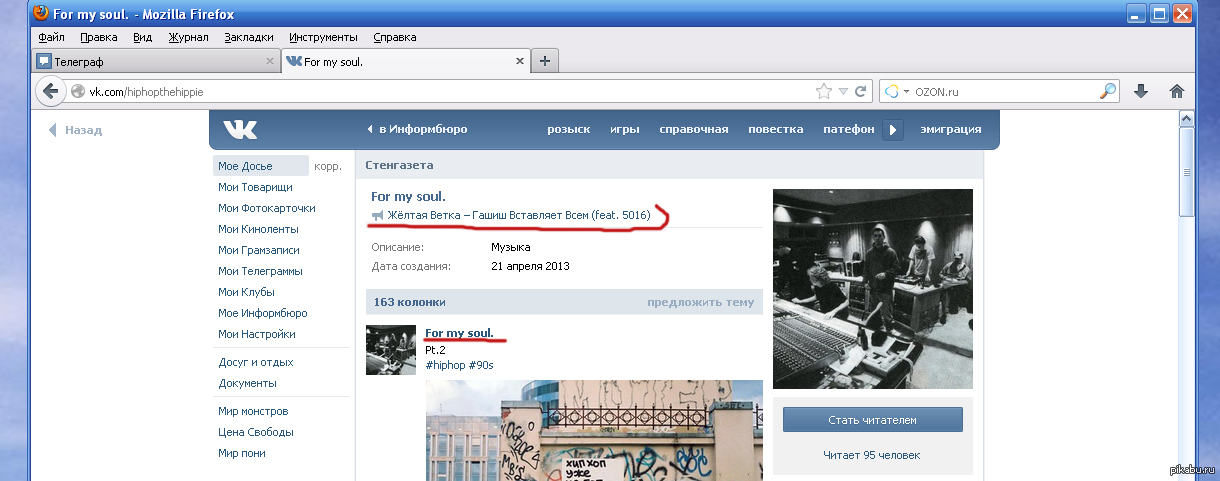Open Закладки menu

(249, 37)
